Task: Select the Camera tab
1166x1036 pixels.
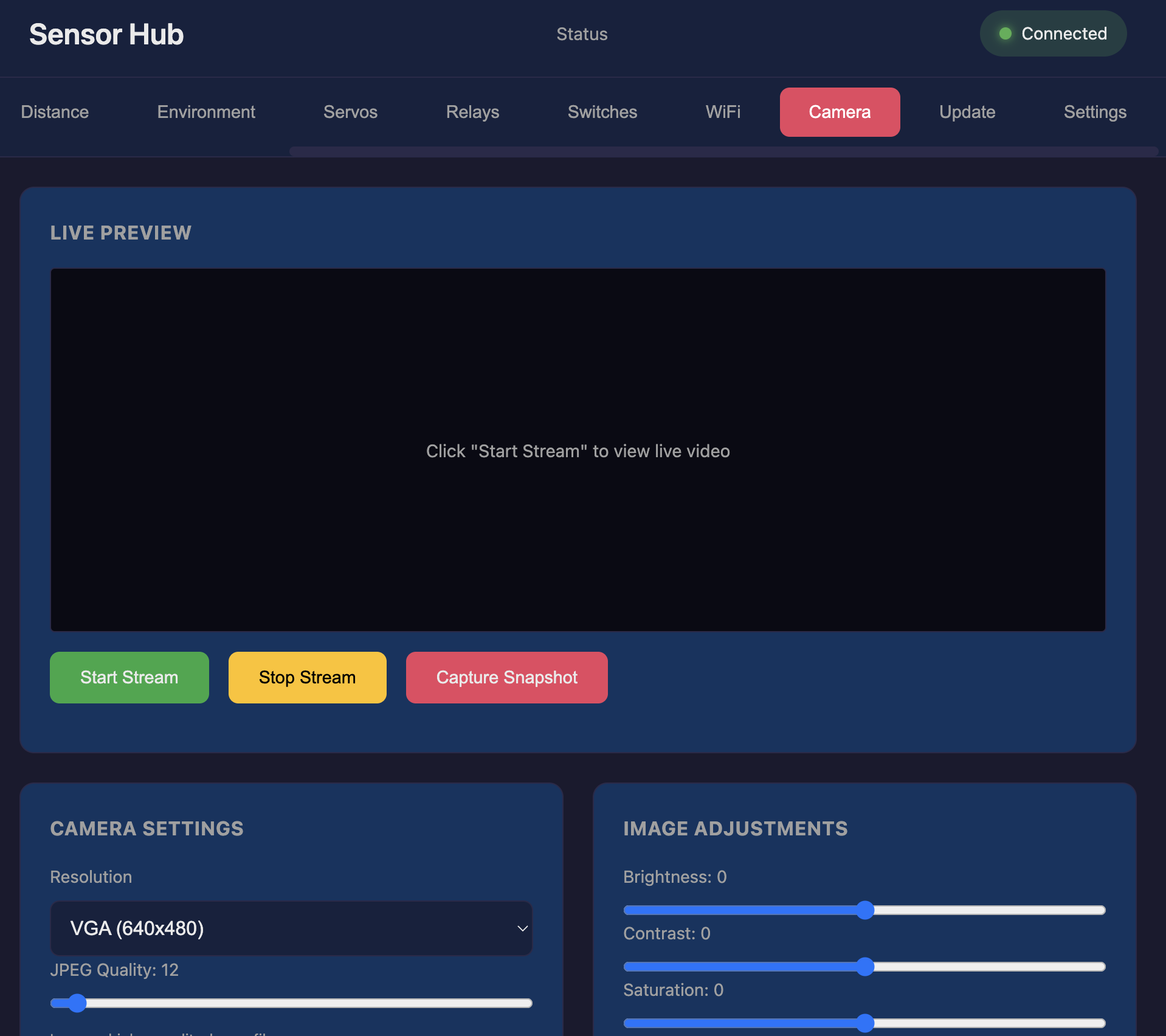Action: [839, 112]
